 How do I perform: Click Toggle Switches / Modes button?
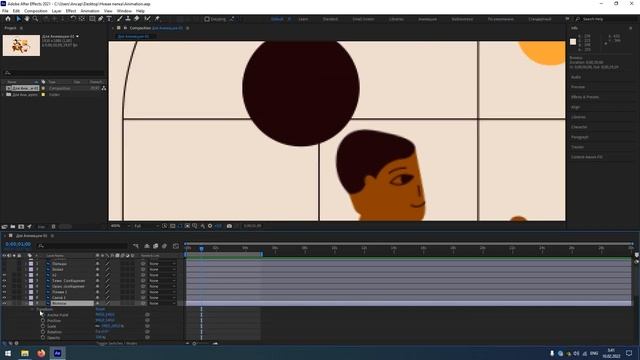pyautogui.click(x=117, y=343)
